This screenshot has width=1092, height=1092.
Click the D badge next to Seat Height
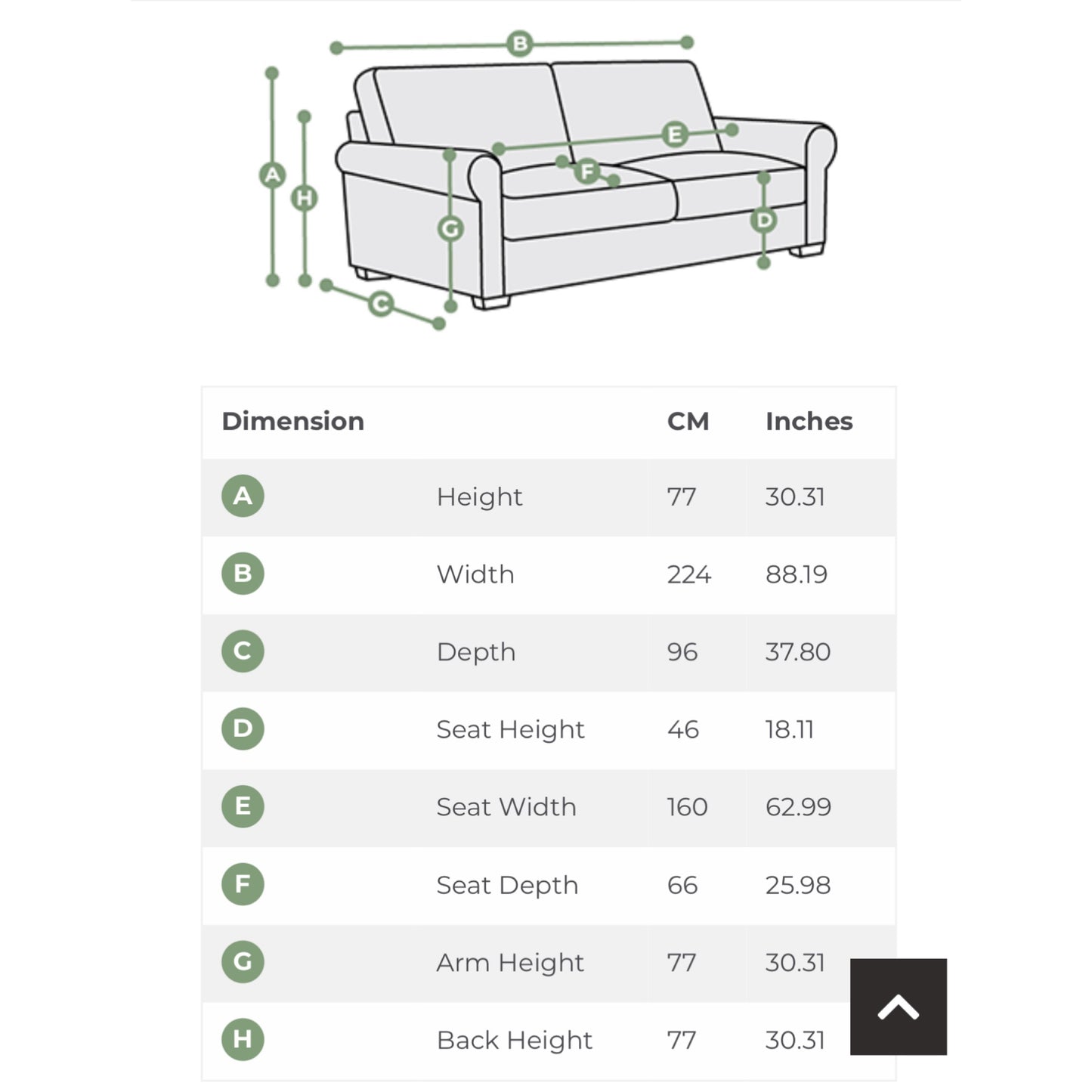[x=242, y=729]
